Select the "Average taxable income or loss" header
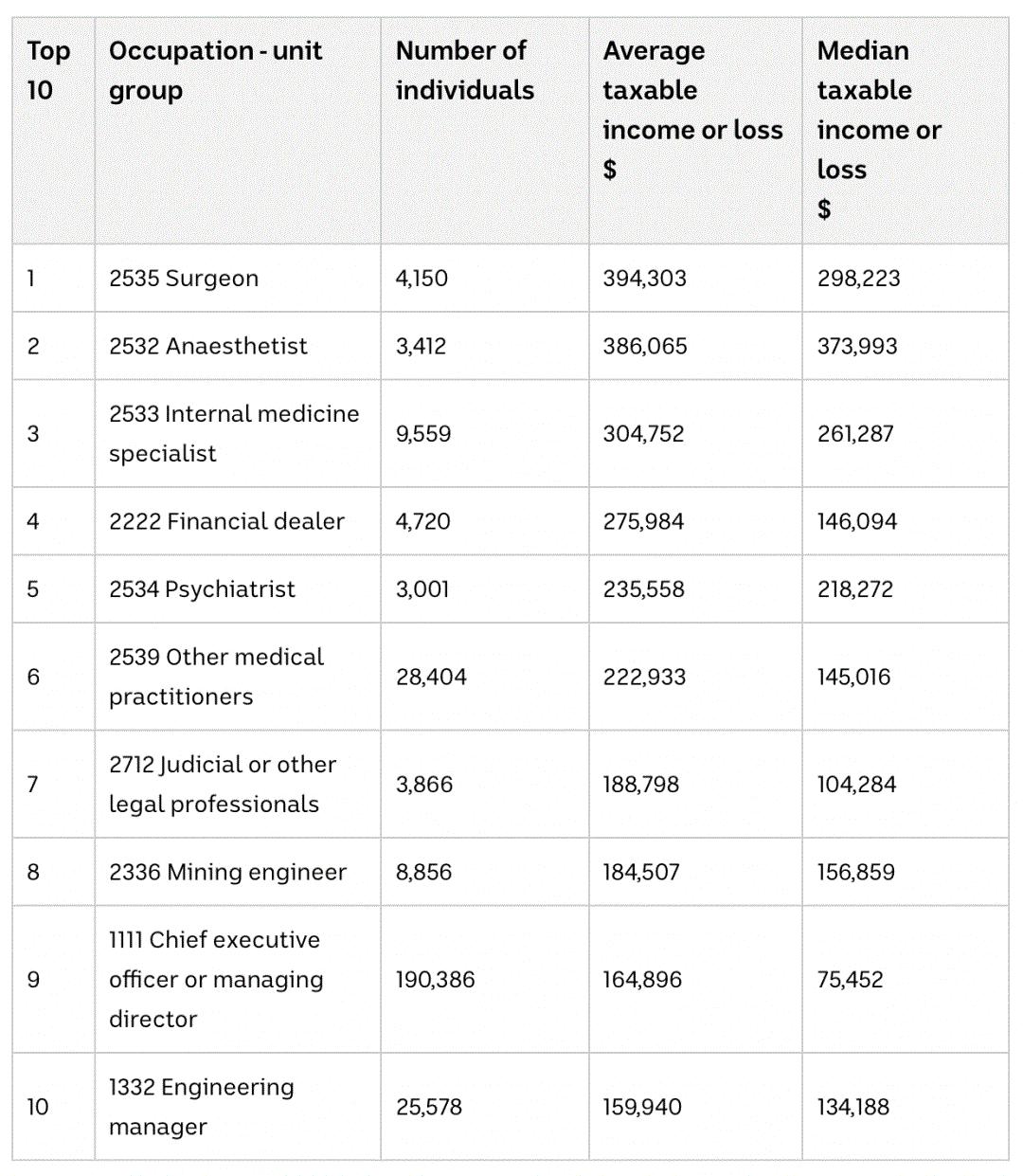Image resolution: width=1023 pixels, height=1176 pixels. (692, 109)
